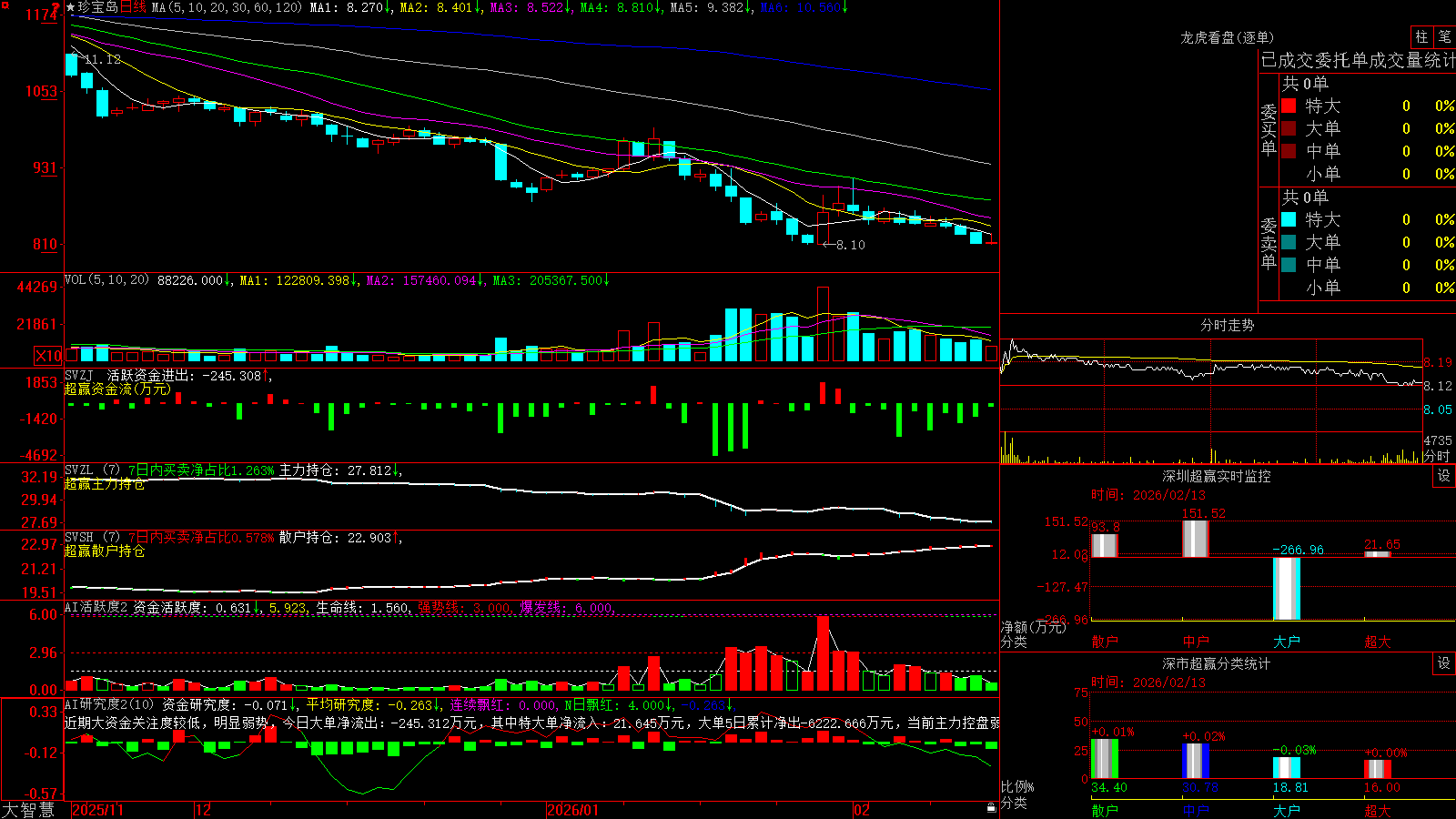Image resolution: width=1456 pixels, height=819 pixels.
Task: Click the 珍宝岛 stock name
Action: [98, 7]
